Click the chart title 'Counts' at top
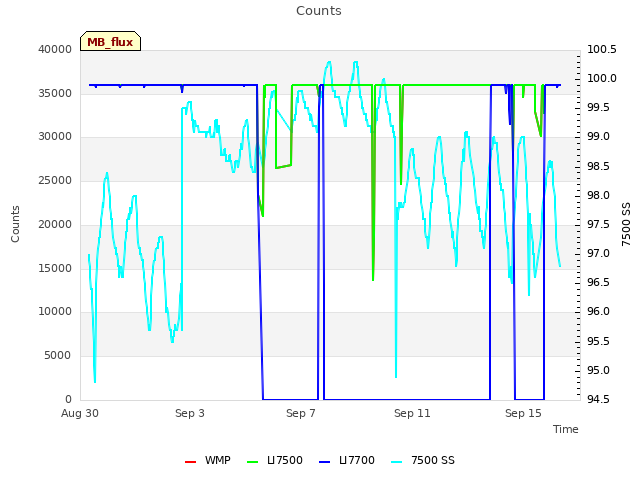 point(319,11)
